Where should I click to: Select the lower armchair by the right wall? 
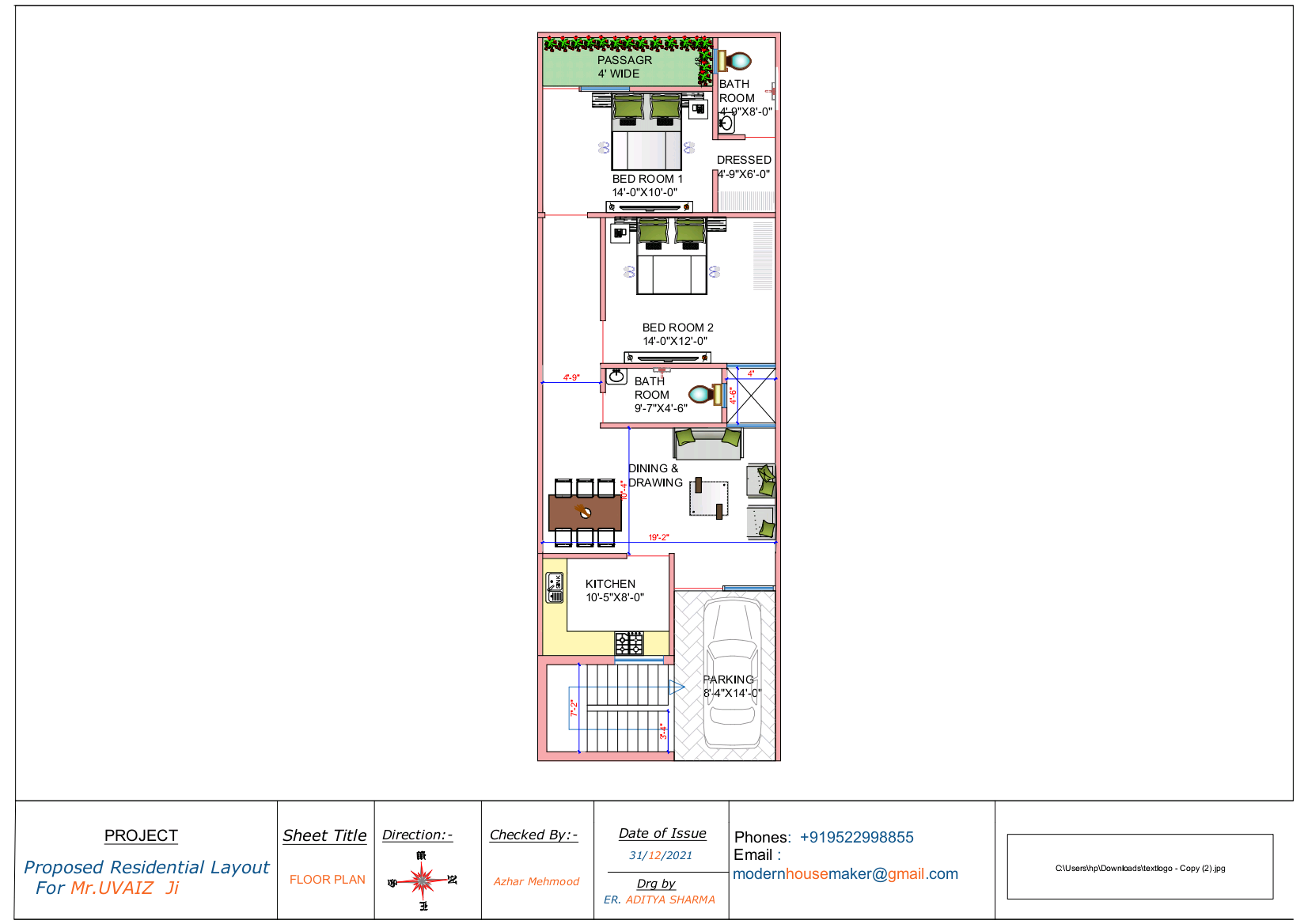[x=761, y=523]
